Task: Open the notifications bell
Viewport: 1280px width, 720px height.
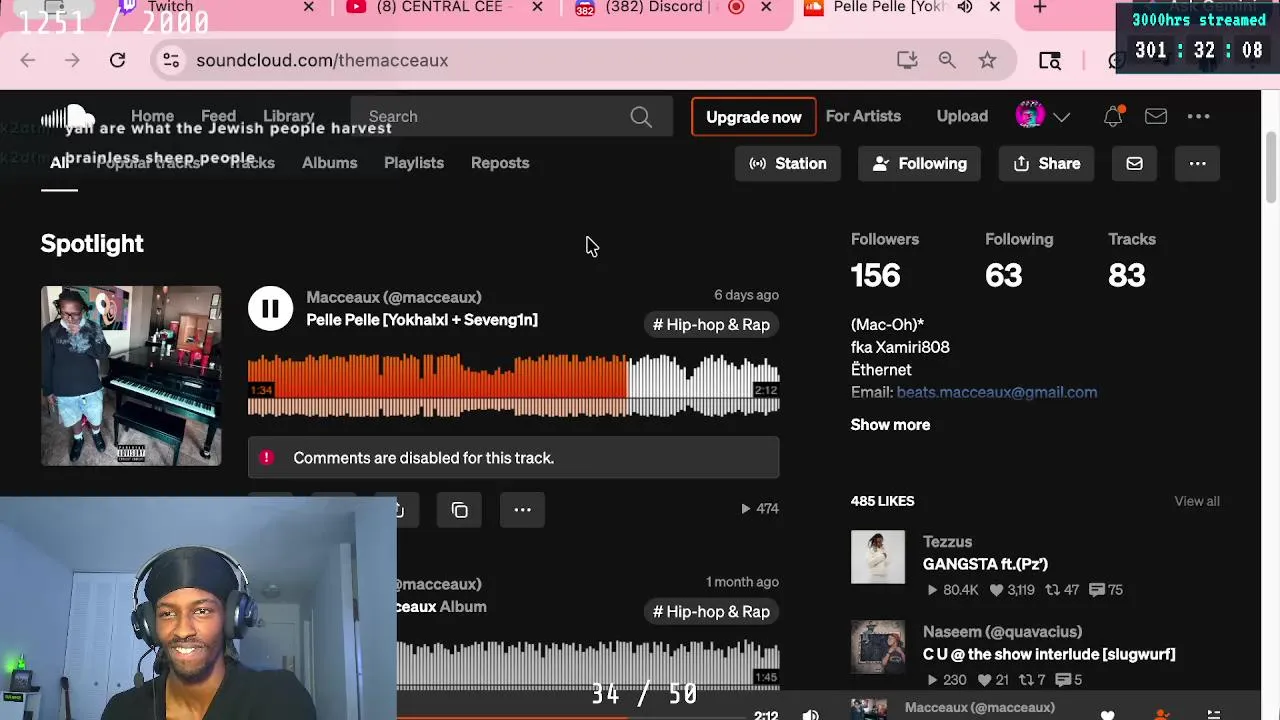Action: tap(1113, 117)
